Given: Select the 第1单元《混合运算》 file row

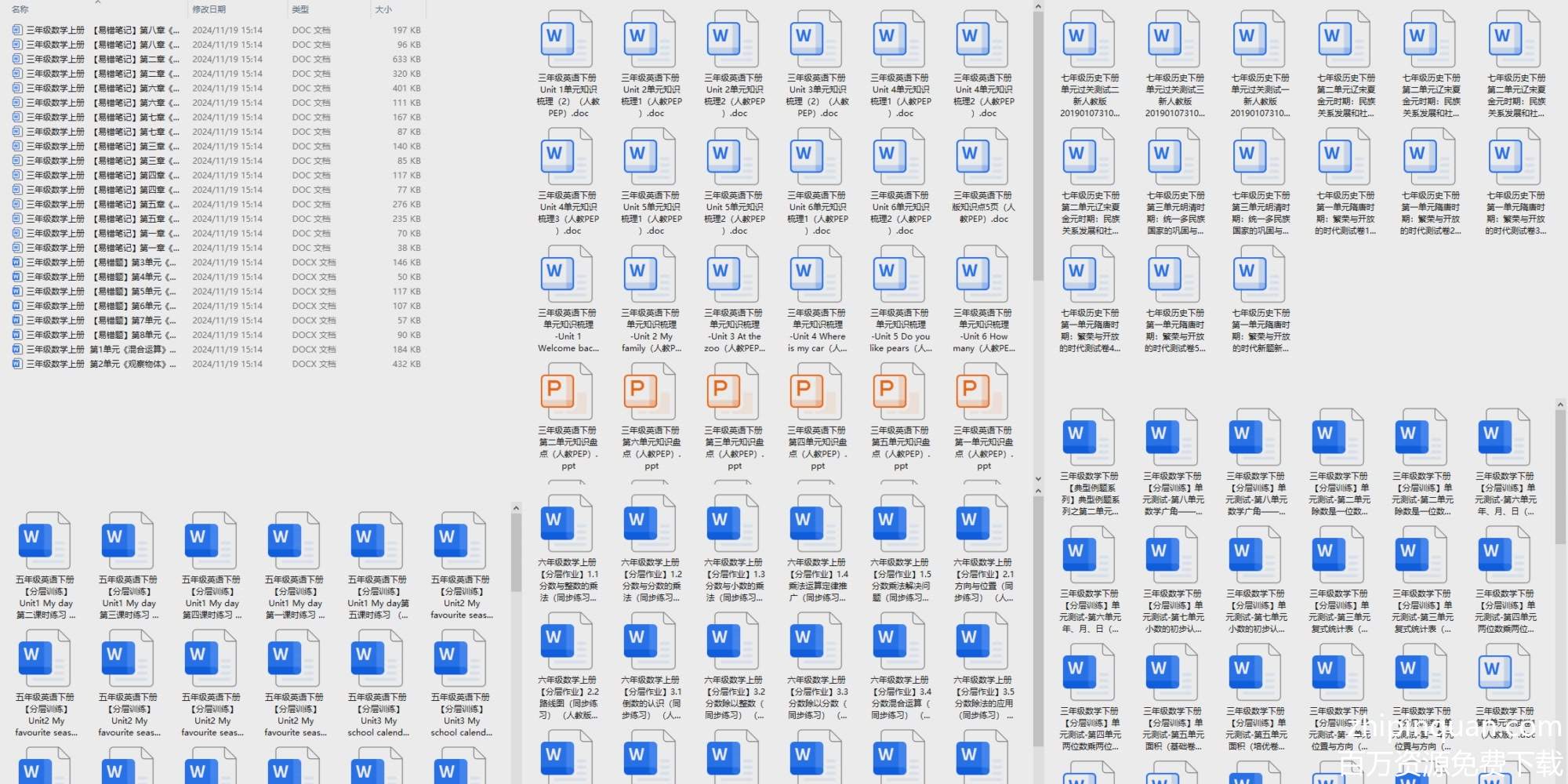Looking at the screenshot, I should tap(217, 350).
